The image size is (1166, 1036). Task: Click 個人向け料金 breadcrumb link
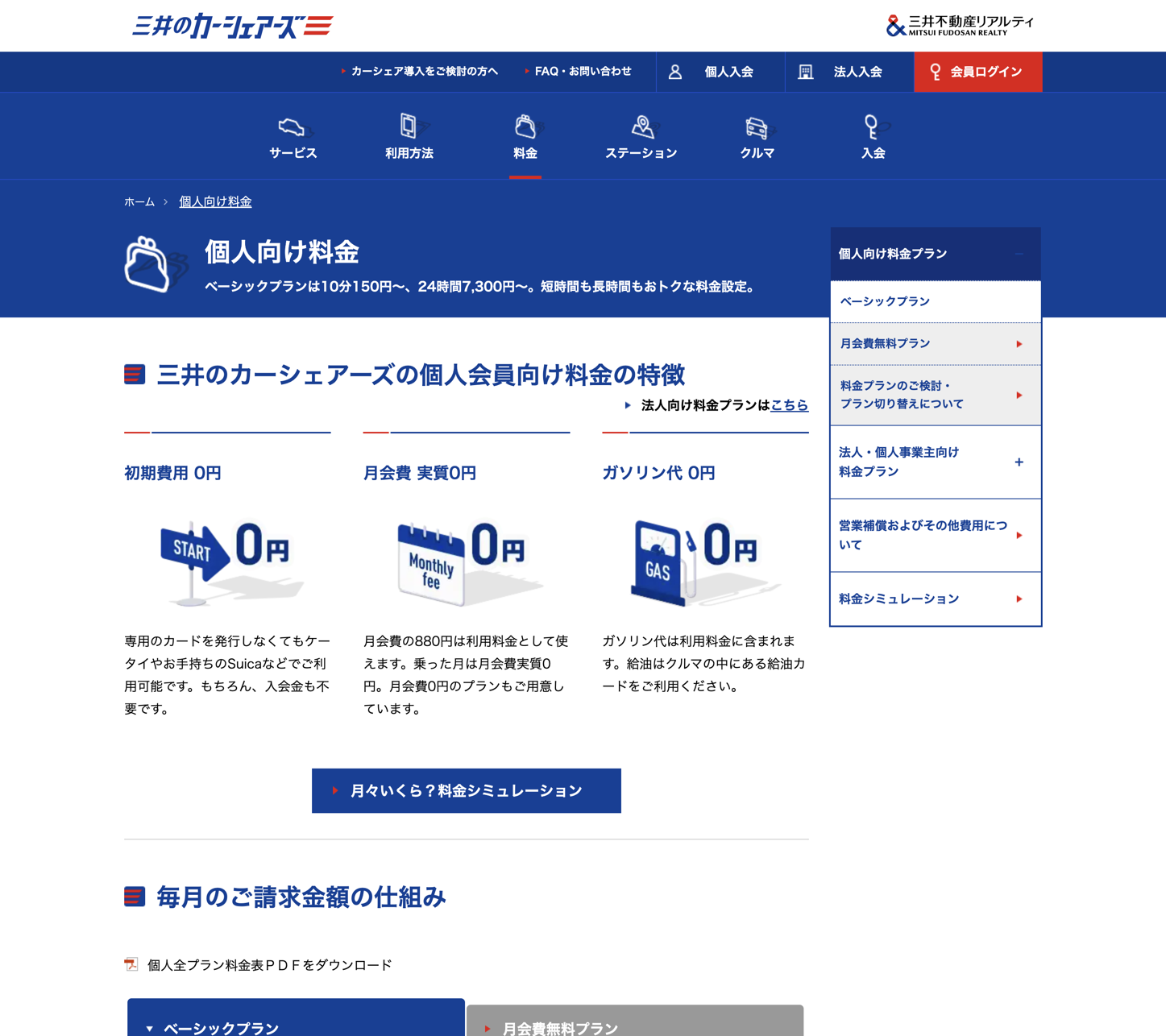coord(215,202)
